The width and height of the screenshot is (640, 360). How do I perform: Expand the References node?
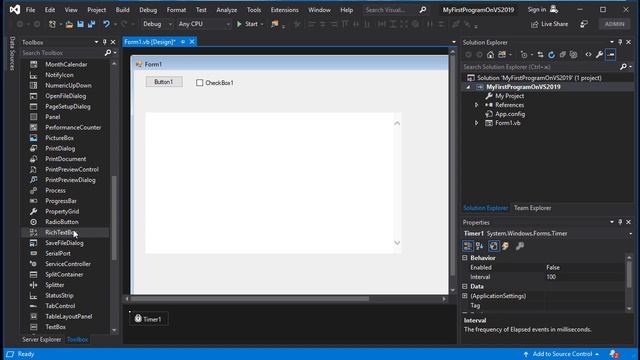(x=476, y=105)
